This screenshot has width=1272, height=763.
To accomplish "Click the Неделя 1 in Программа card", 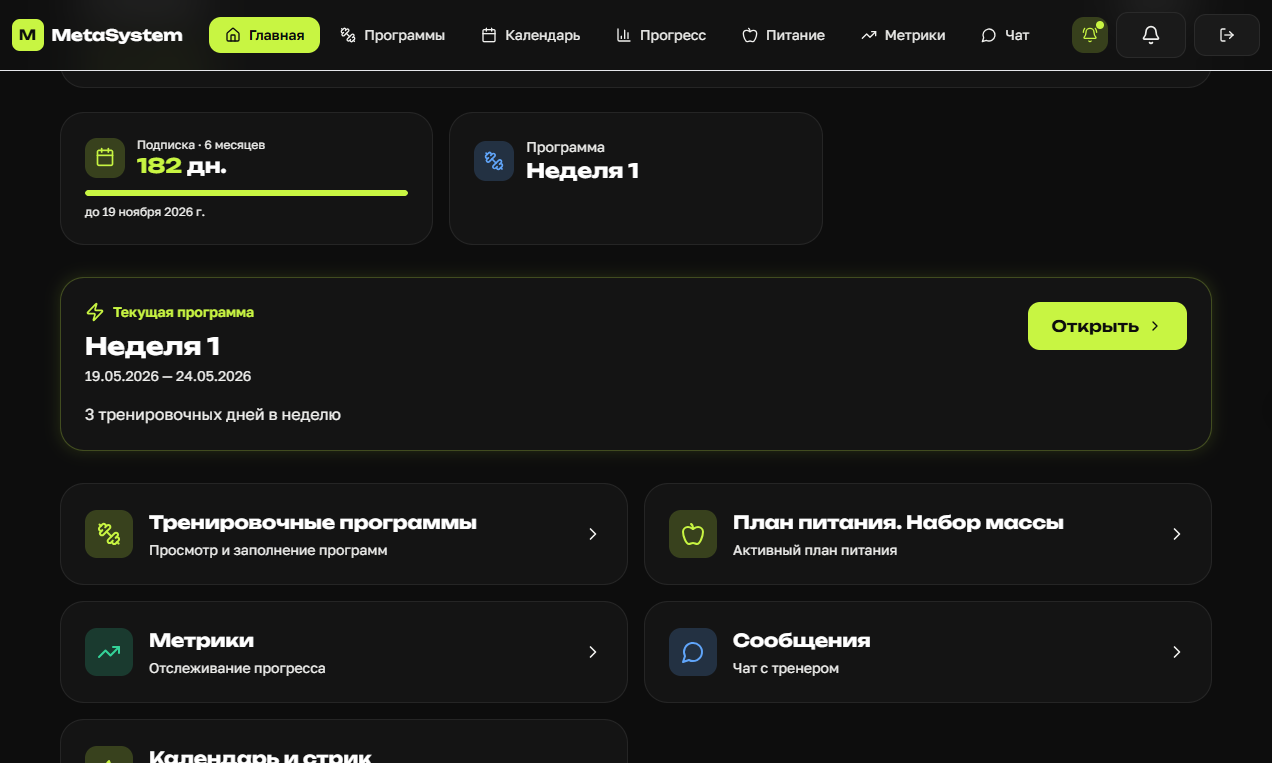I will (582, 171).
